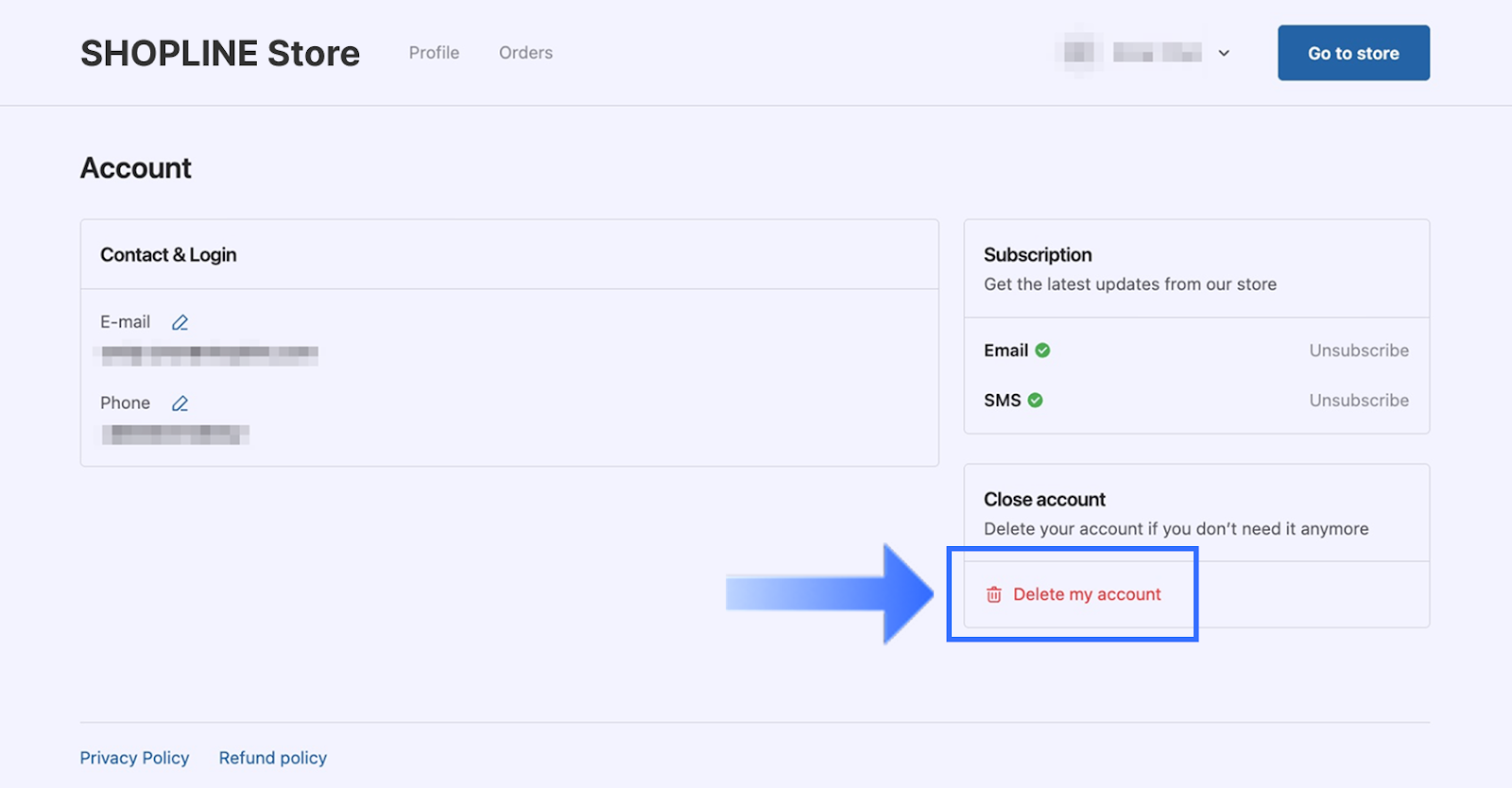Image resolution: width=1512 pixels, height=788 pixels.
Task: Open the Profile tab
Action: tap(434, 53)
